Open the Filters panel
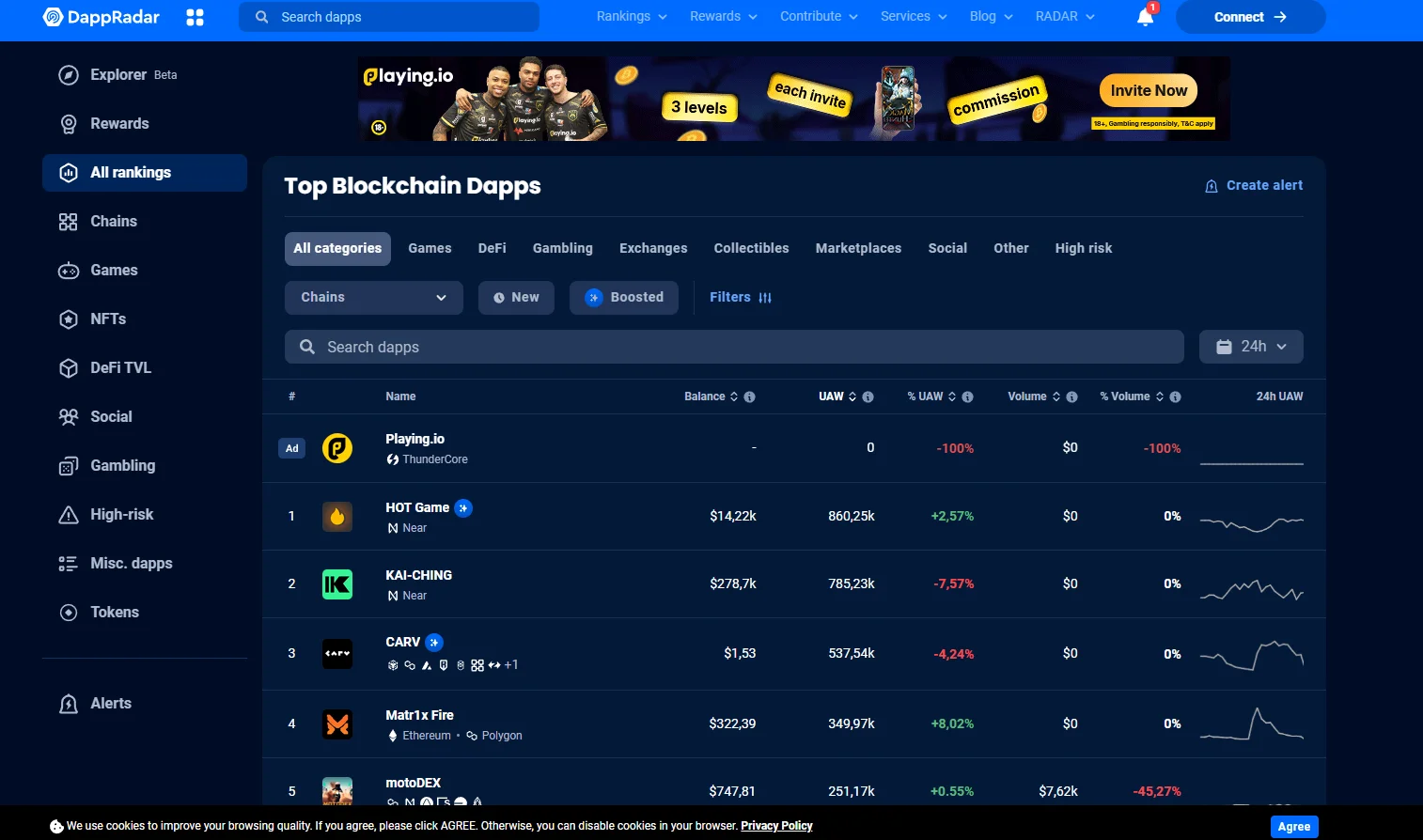 [741, 298]
